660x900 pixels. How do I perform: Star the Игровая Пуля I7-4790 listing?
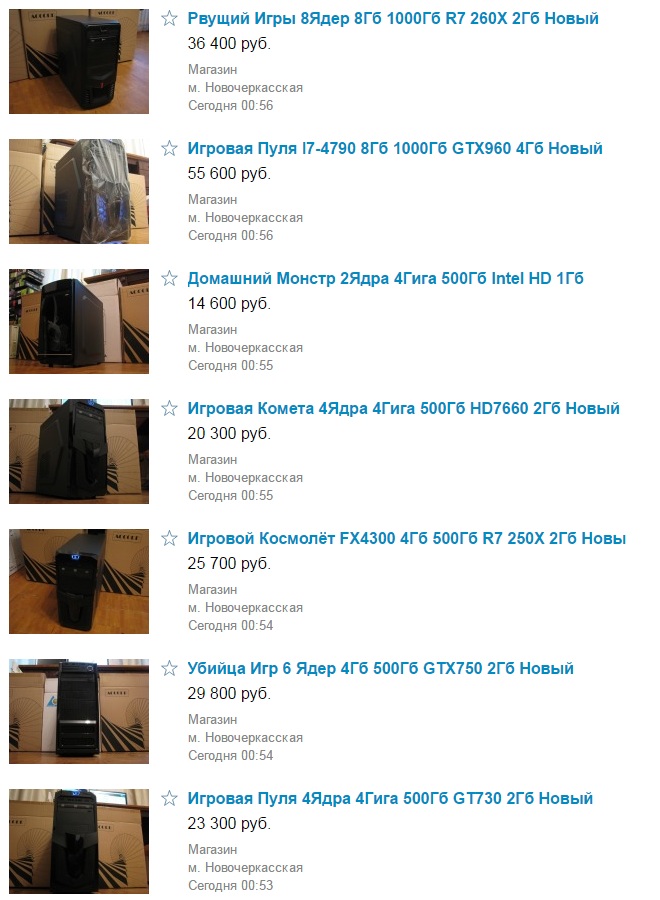(169, 148)
